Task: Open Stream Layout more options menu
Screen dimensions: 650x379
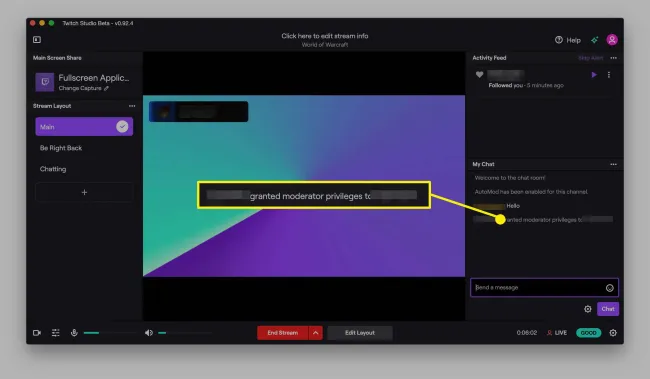Action: 132,106
